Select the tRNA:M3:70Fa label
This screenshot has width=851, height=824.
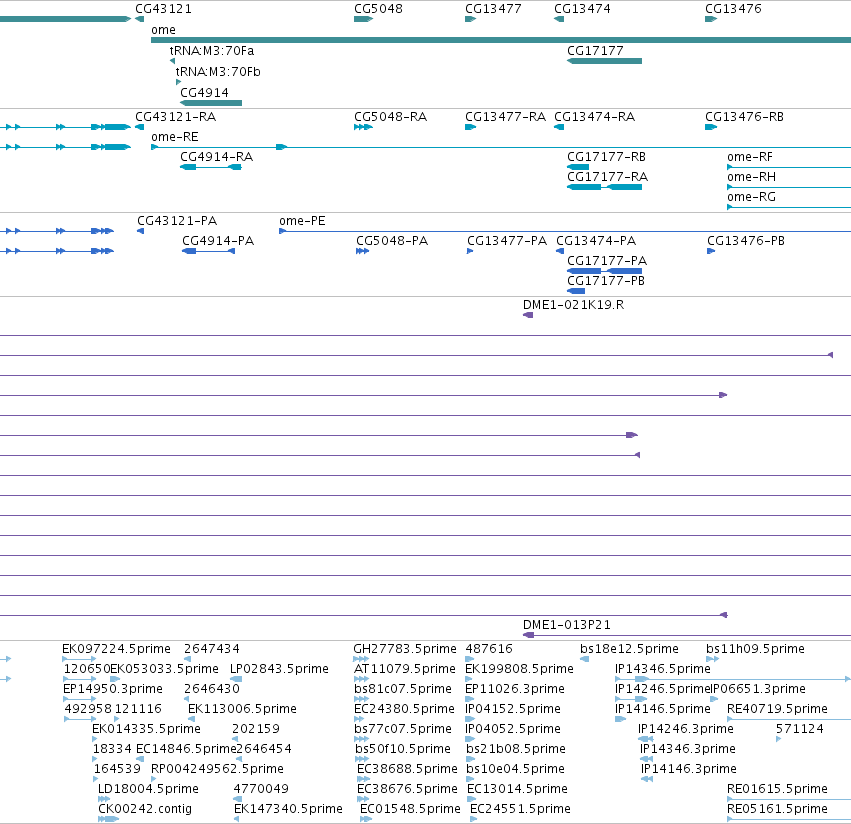click(x=212, y=50)
